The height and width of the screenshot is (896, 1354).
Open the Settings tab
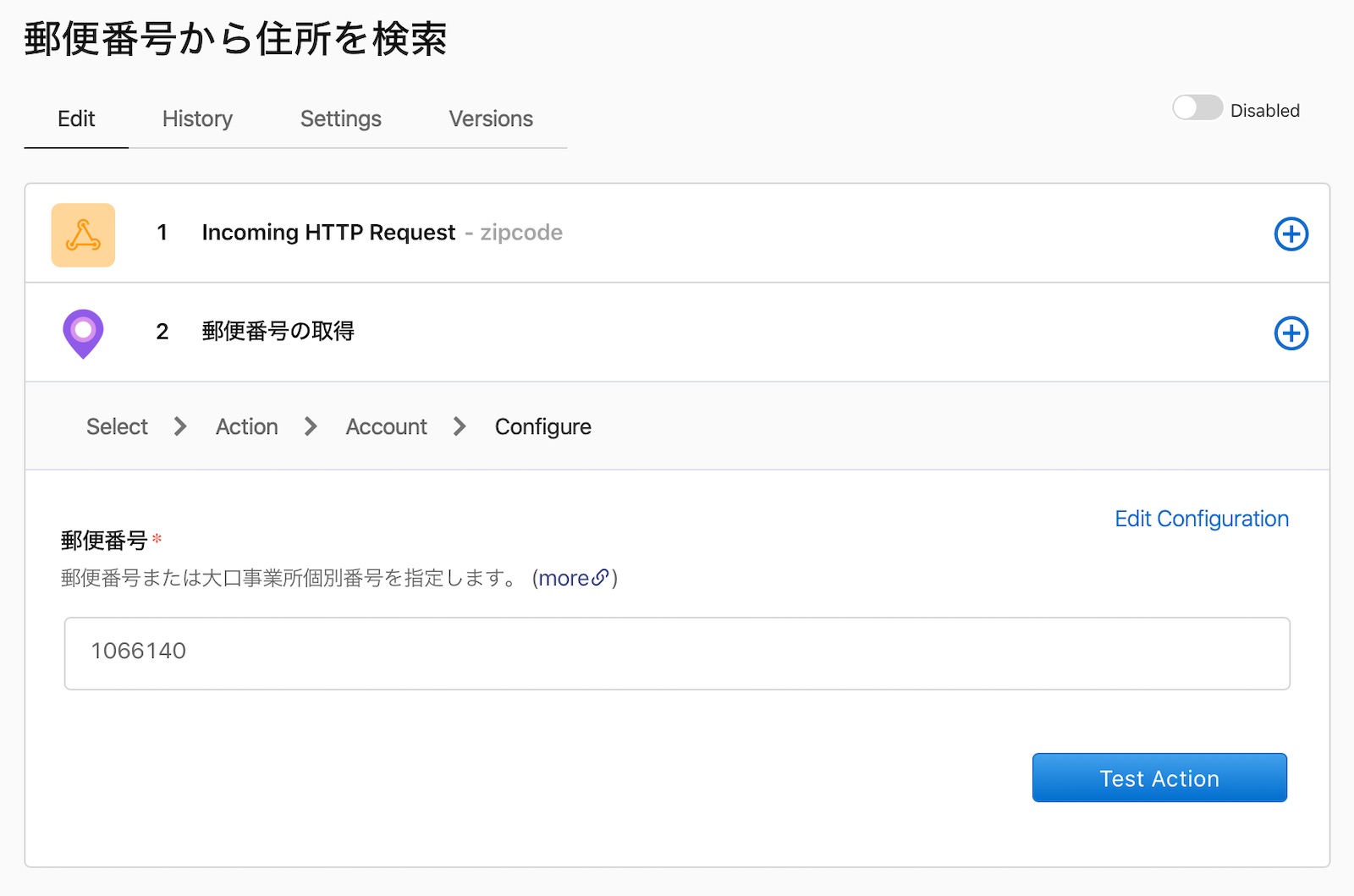pos(340,118)
